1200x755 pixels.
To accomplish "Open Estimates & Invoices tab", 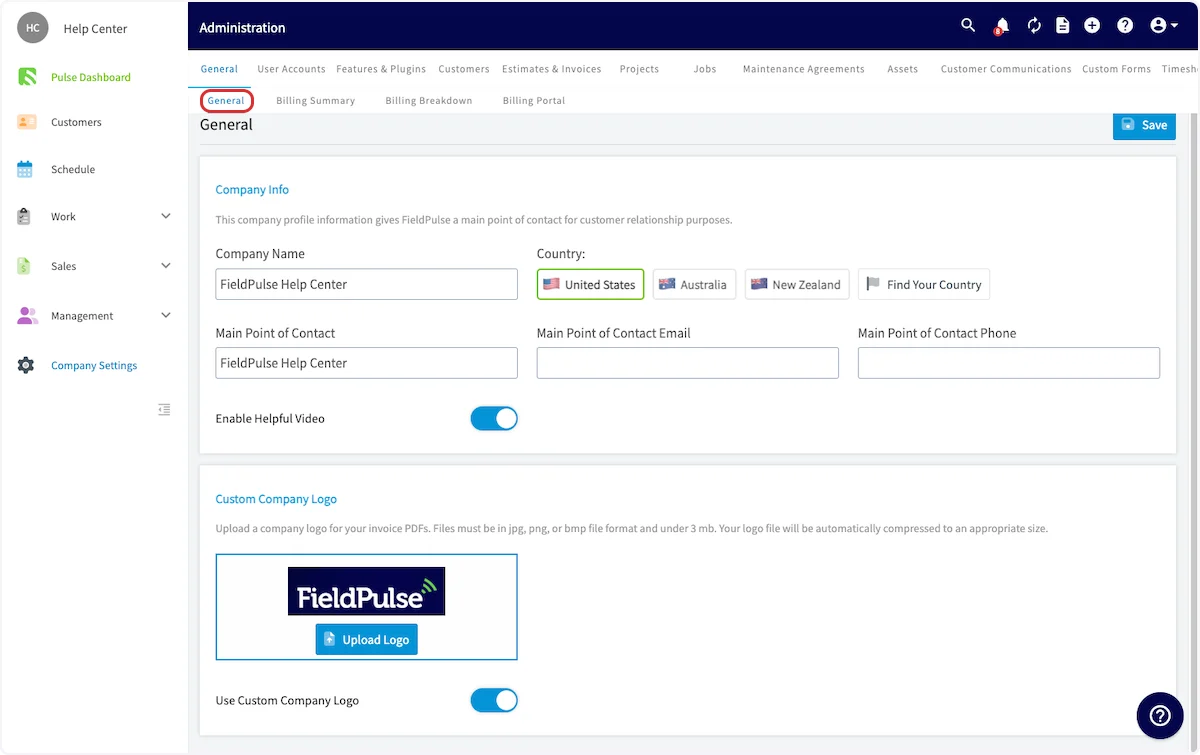I will [552, 69].
